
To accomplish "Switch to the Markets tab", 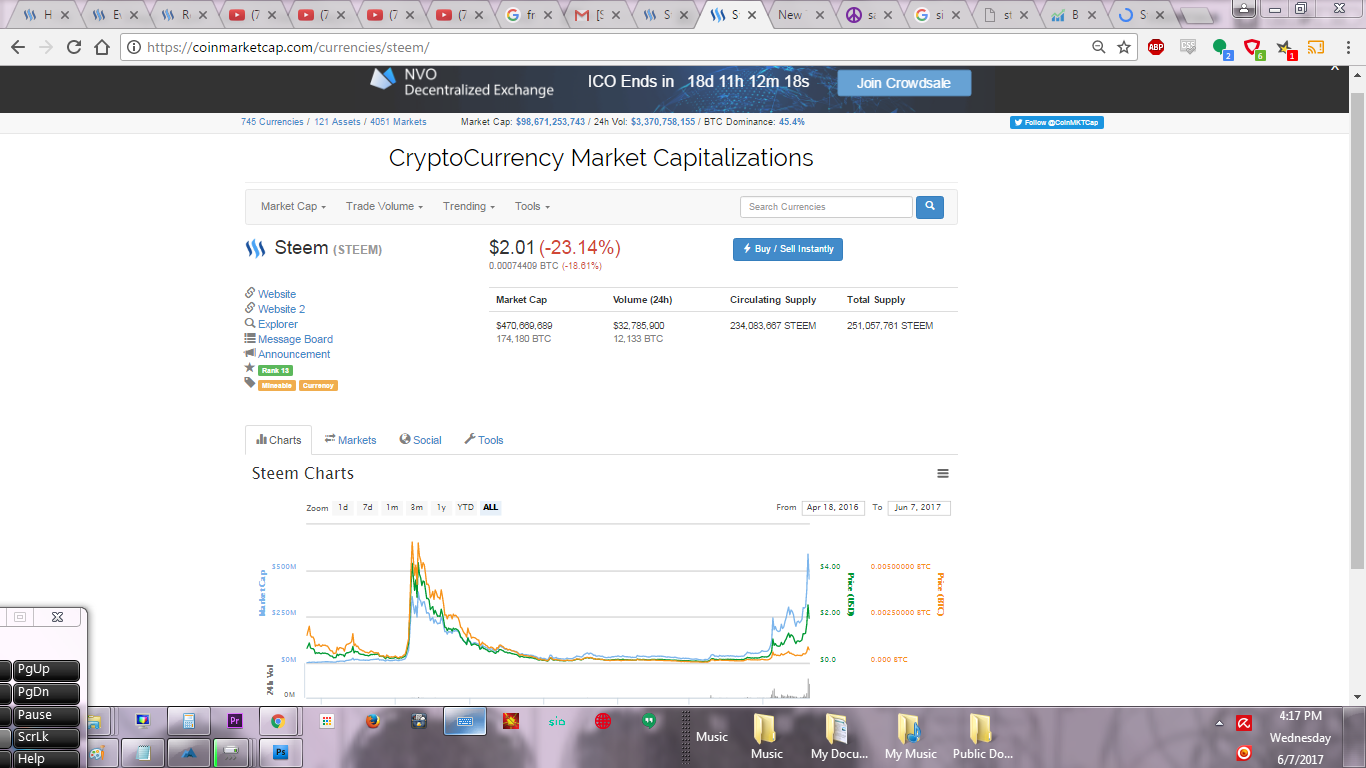I will (x=350, y=440).
